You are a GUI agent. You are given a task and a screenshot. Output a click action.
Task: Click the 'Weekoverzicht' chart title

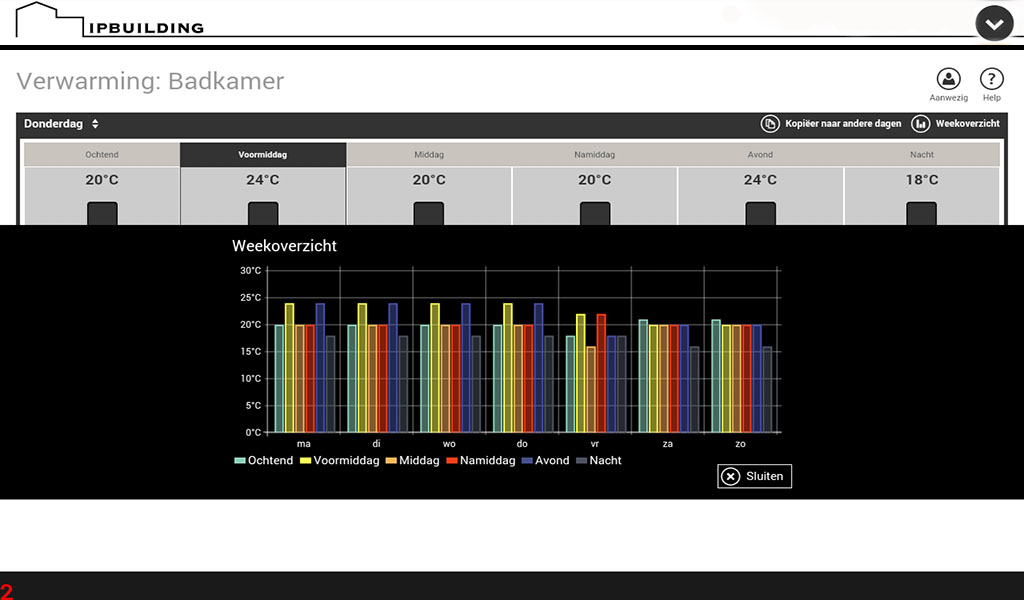click(284, 246)
